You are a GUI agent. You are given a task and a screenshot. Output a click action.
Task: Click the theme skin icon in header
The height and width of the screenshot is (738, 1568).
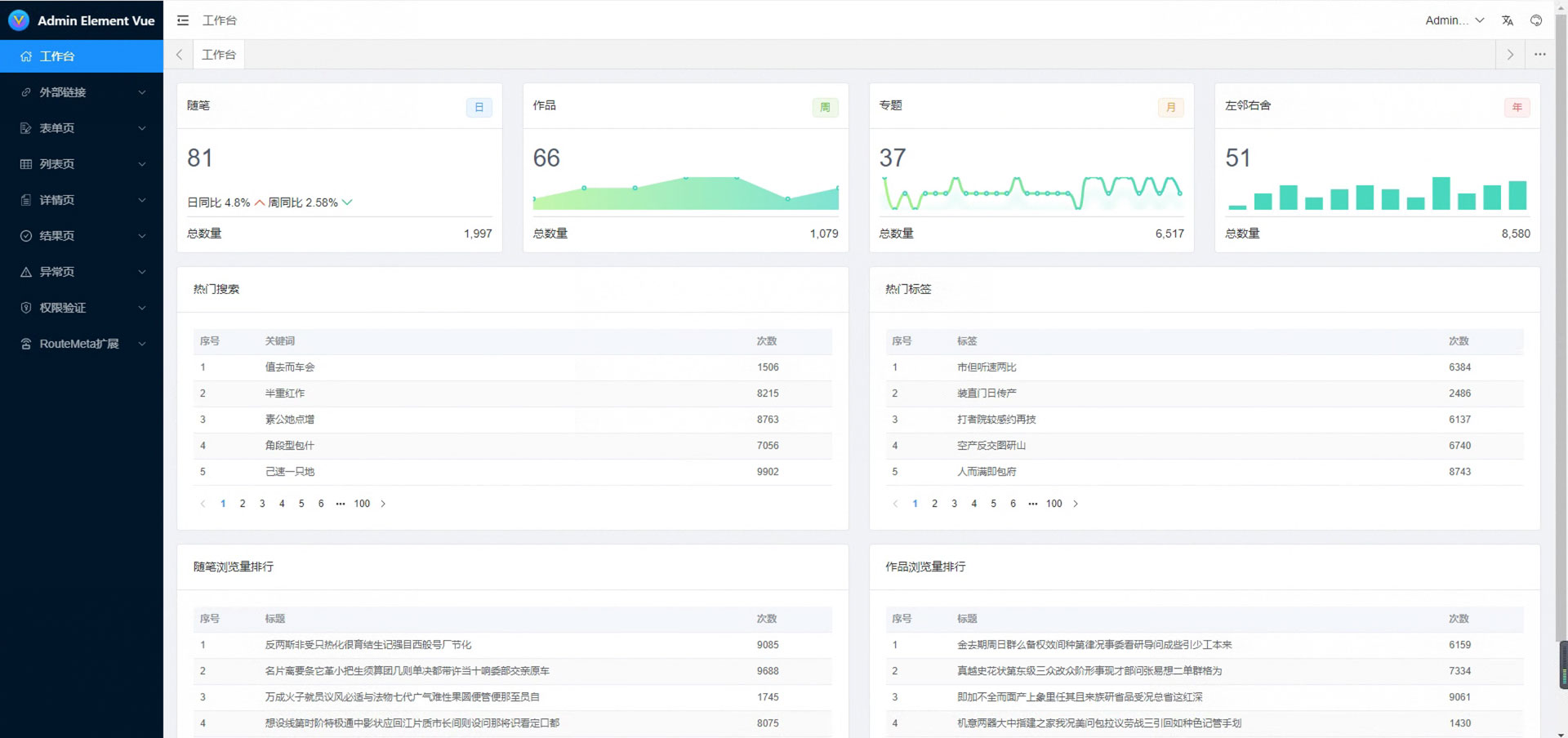click(1536, 20)
